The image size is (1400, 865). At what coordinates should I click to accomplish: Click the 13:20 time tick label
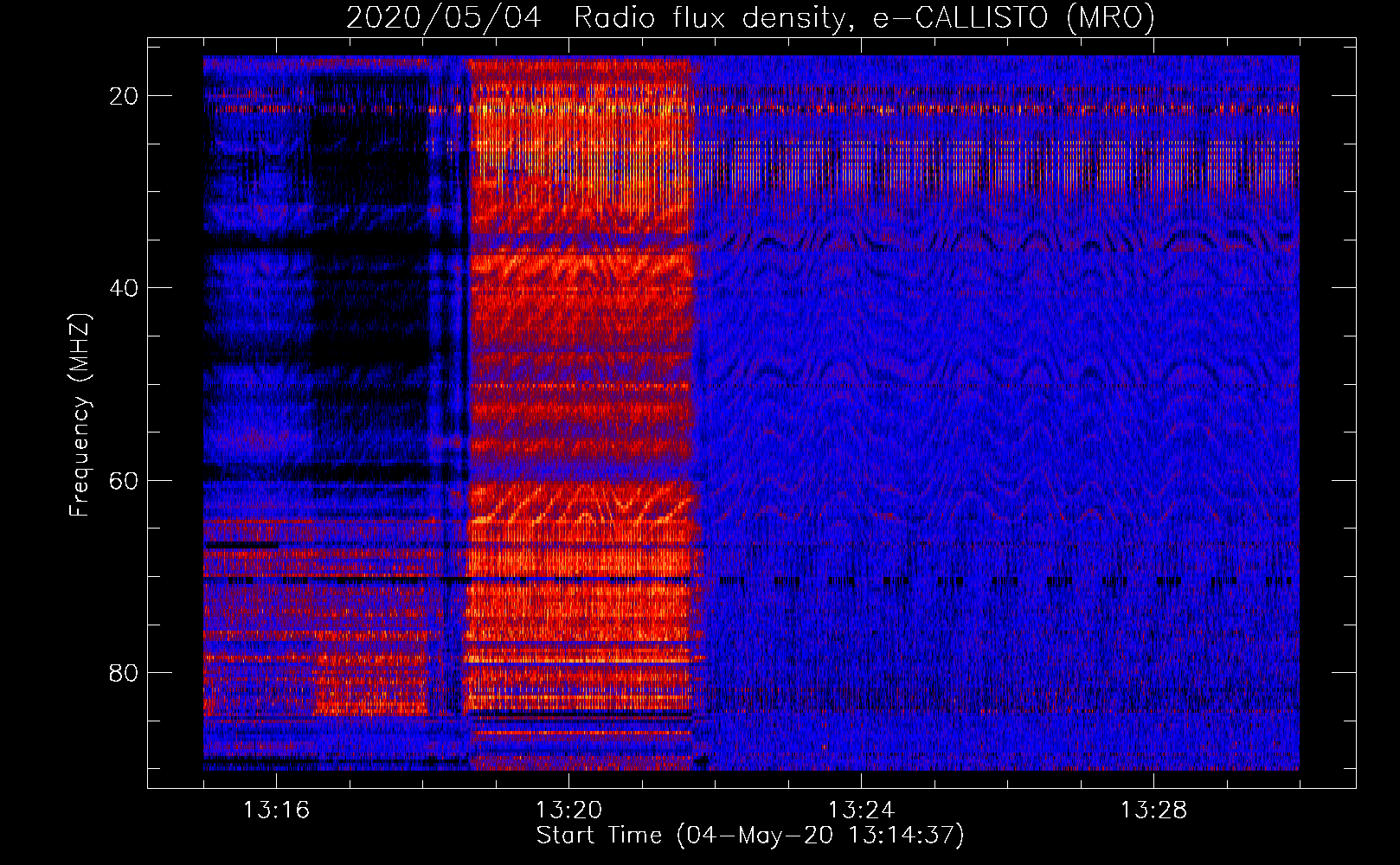click(568, 811)
